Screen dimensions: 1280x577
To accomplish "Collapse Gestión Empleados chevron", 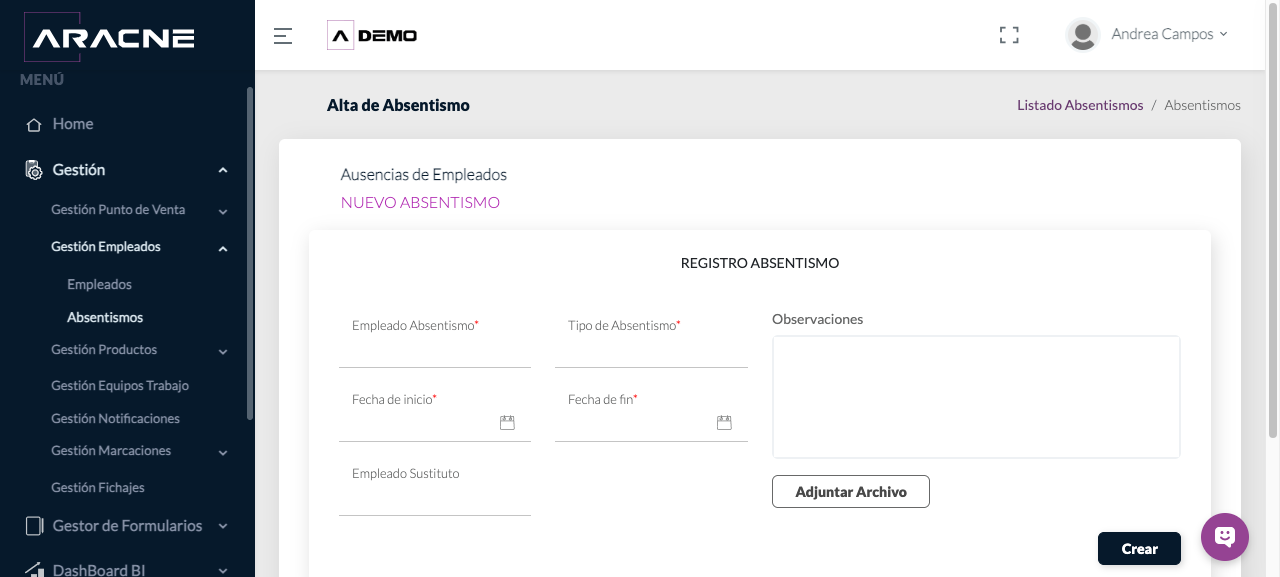I will point(223,248).
